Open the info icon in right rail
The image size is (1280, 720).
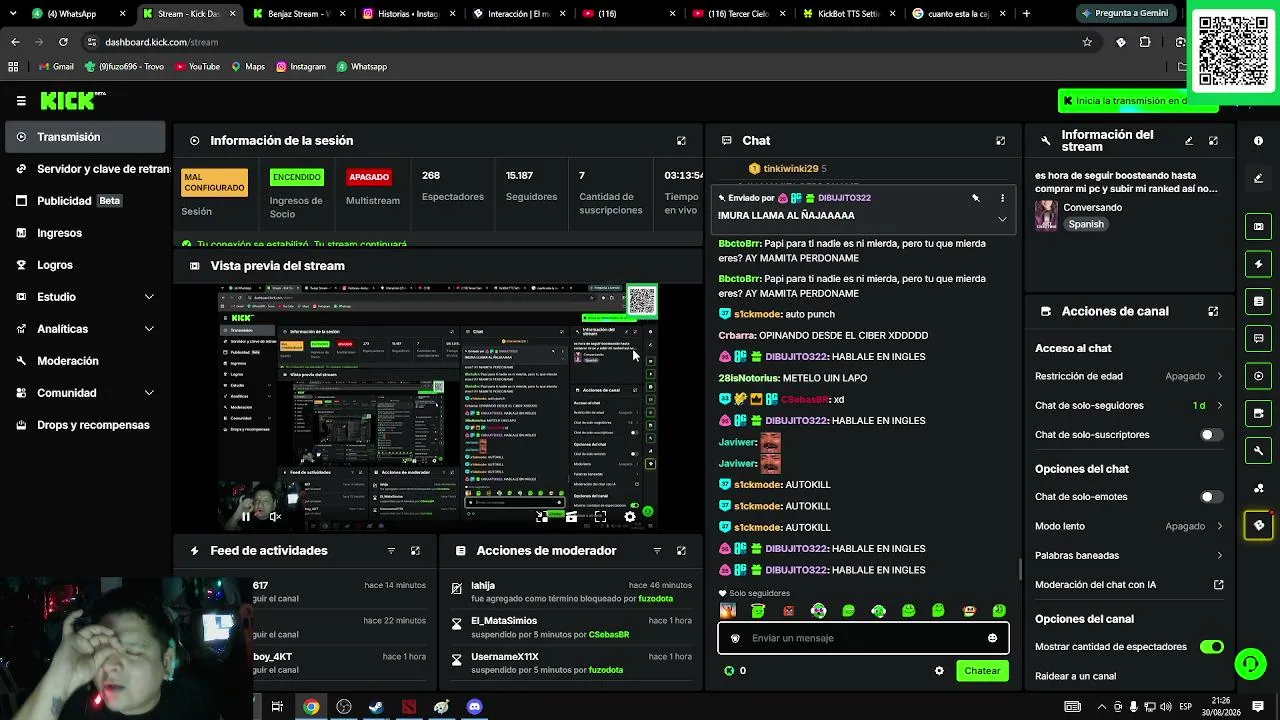(x=1258, y=141)
